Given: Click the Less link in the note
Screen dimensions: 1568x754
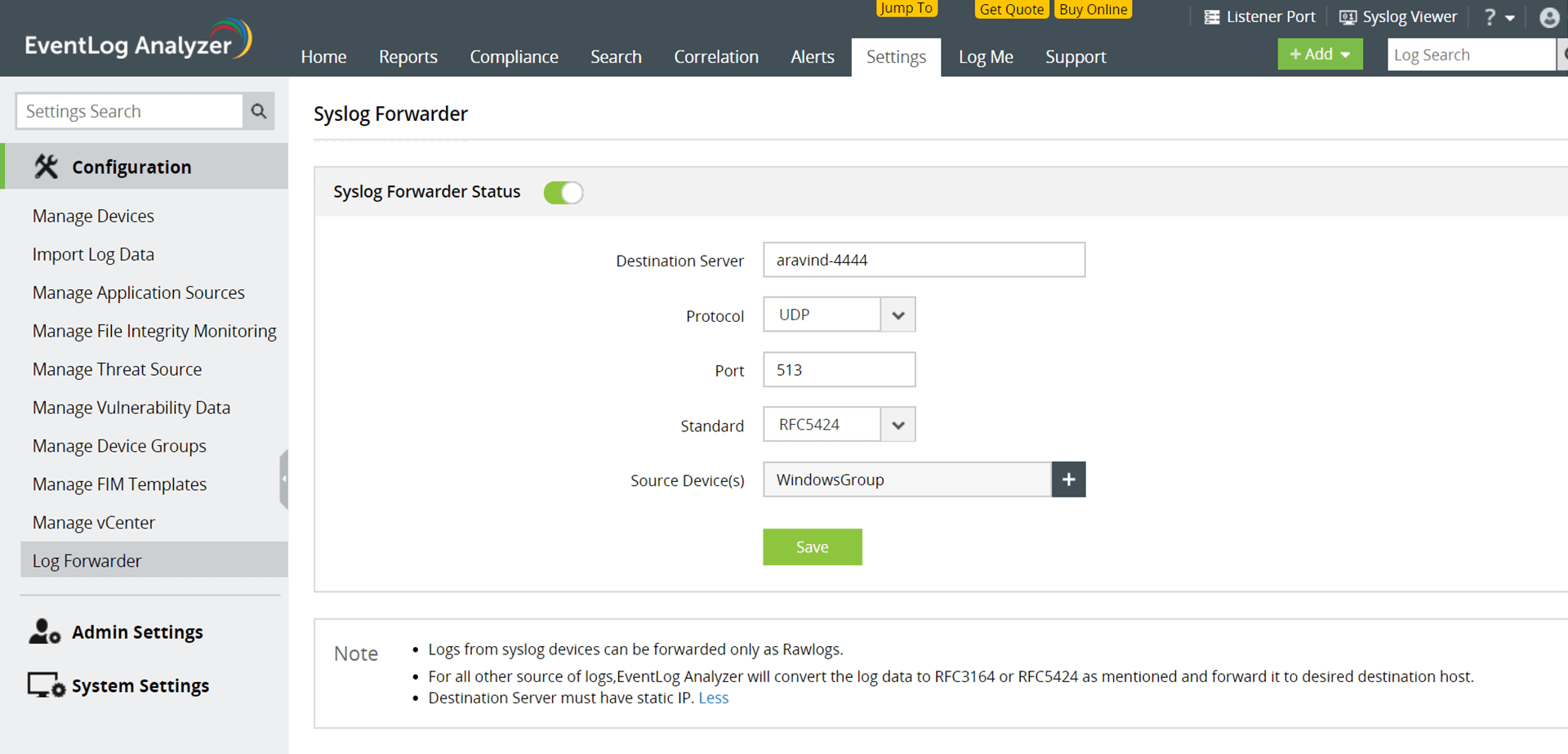Looking at the screenshot, I should (713, 698).
